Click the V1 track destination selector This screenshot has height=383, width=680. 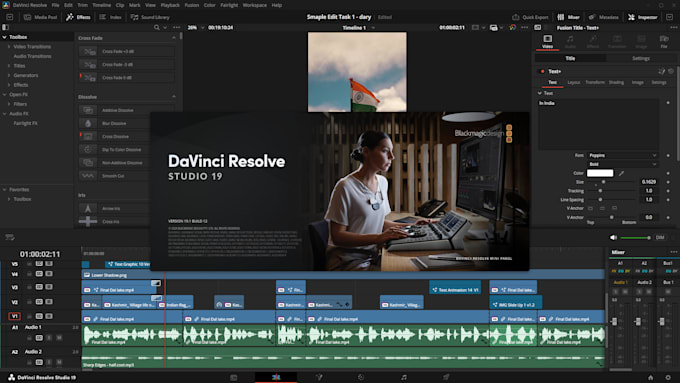pos(15,316)
